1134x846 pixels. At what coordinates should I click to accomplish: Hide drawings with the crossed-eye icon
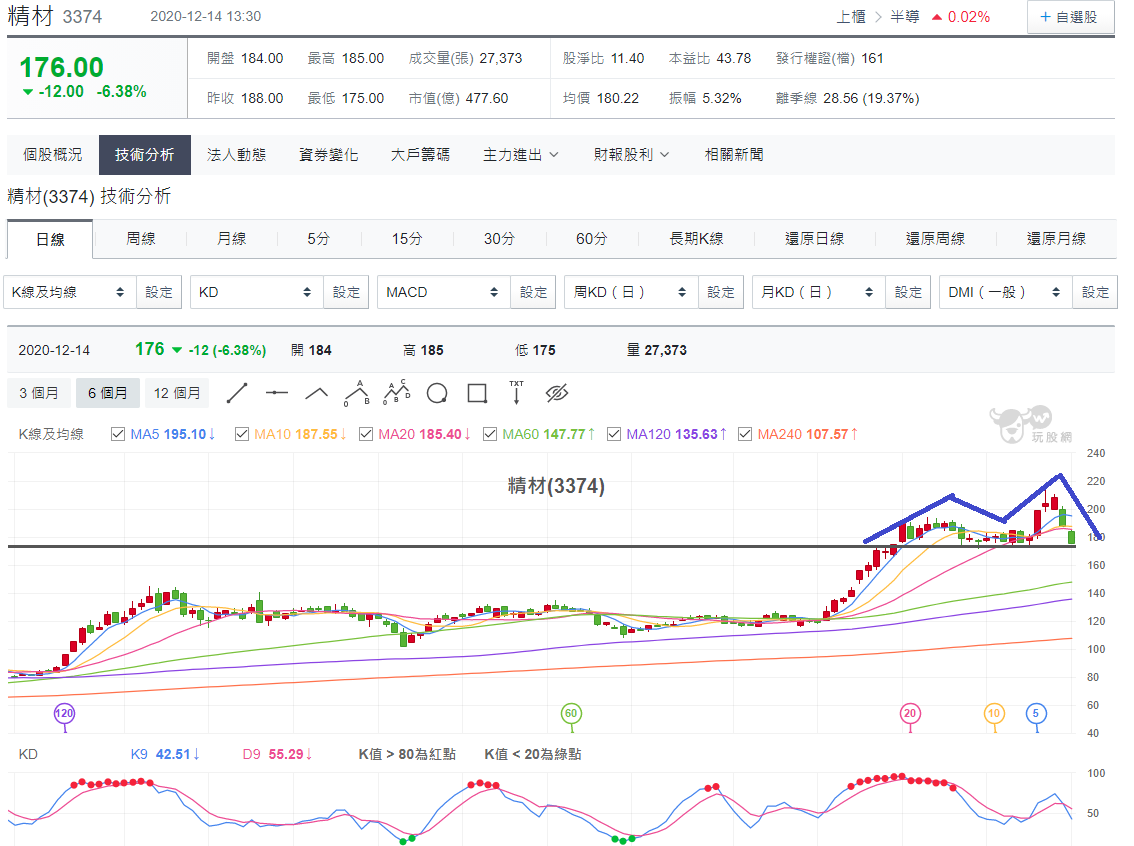coord(557,393)
